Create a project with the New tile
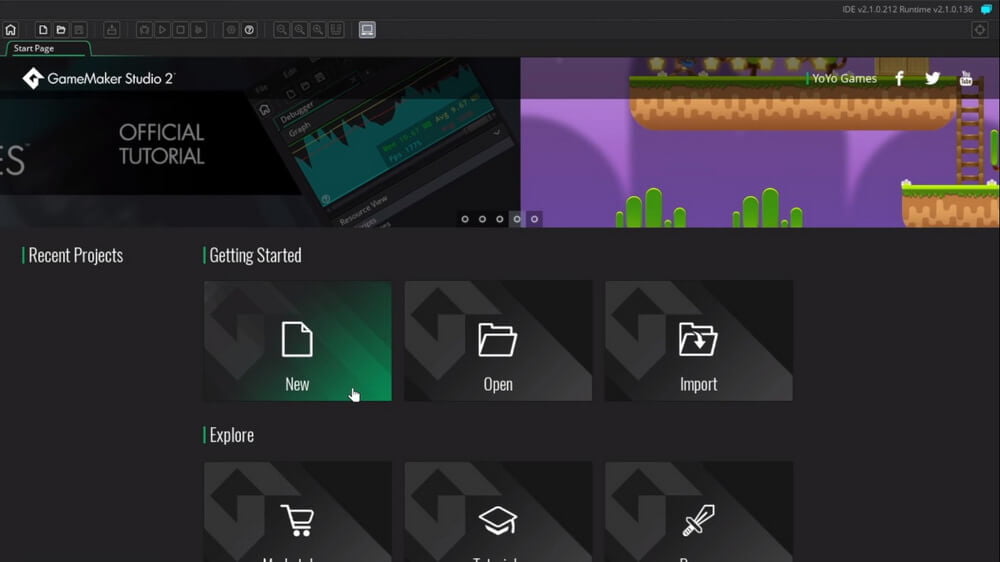Viewport: 1000px width, 562px height. (x=298, y=341)
